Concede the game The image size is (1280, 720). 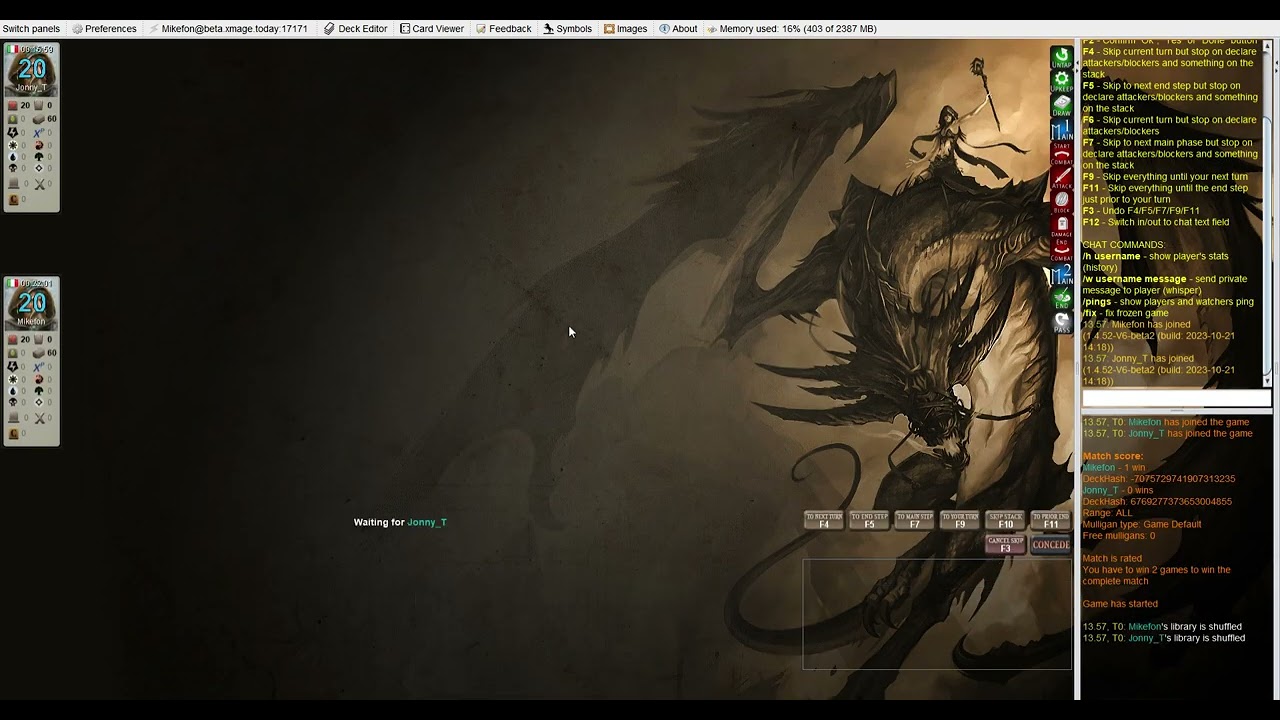pyautogui.click(x=1050, y=545)
